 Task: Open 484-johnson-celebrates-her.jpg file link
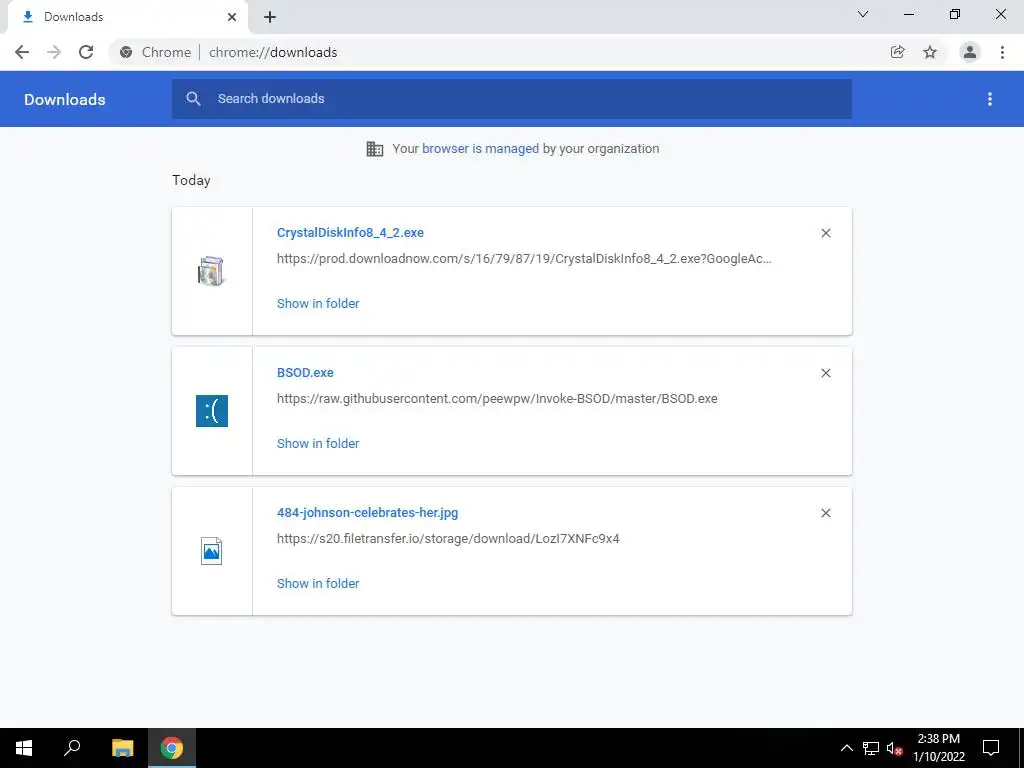[x=368, y=513]
